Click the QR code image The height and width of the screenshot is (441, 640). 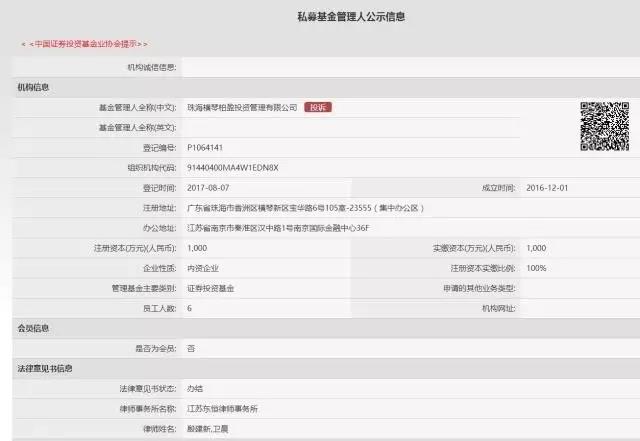point(604,126)
